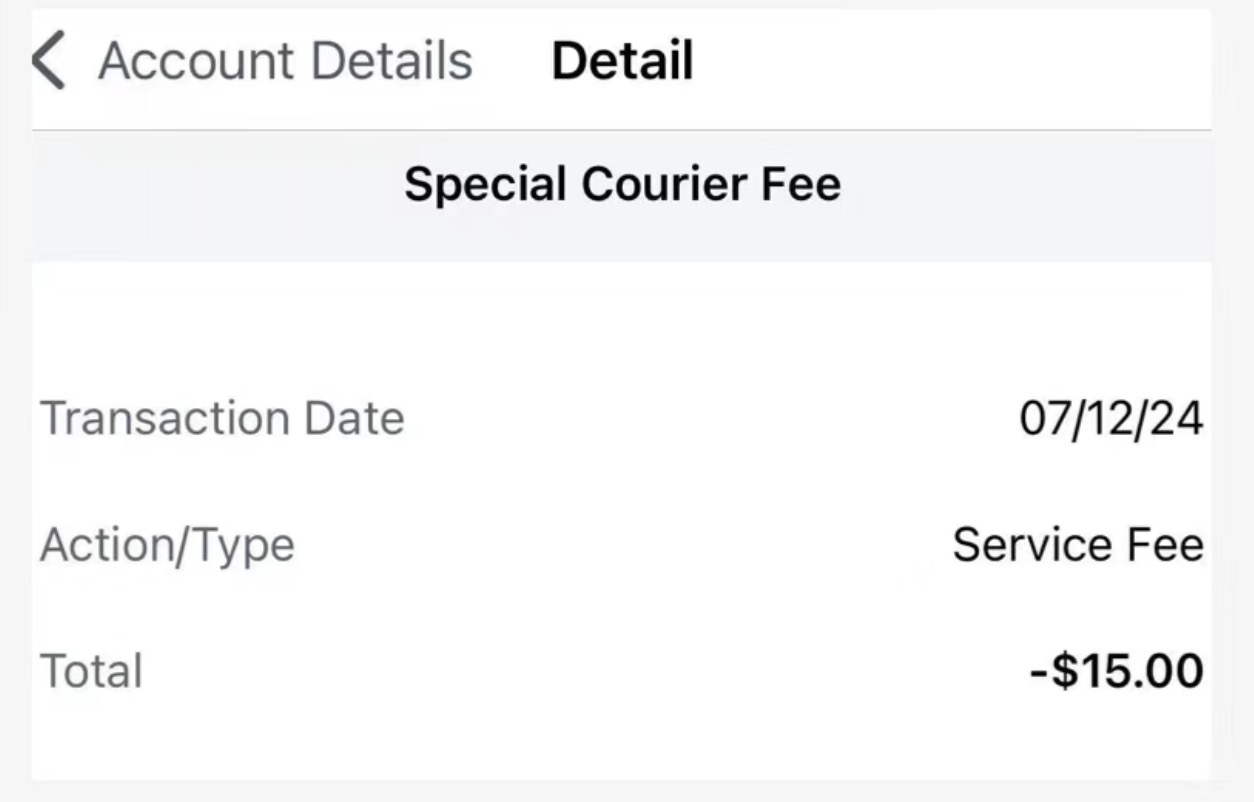Tap blank space between Account Details and Detail
Viewport: 1254px width, 802px height.
click(x=512, y=61)
